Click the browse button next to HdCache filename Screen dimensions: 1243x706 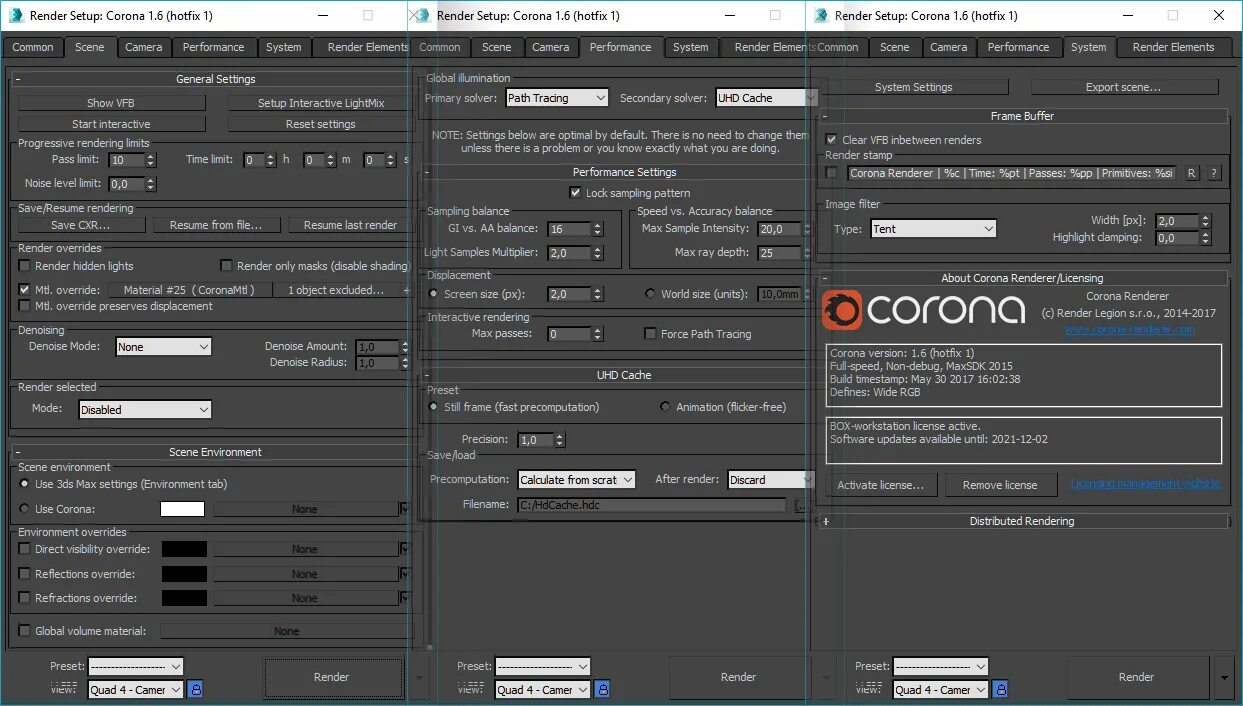[x=800, y=505]
